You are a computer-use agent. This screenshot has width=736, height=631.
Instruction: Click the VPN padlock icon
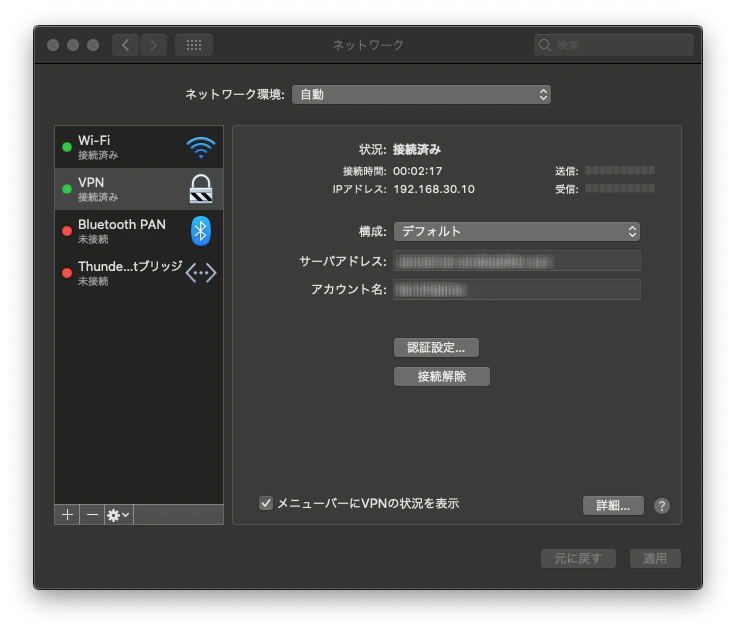(201, 189)
